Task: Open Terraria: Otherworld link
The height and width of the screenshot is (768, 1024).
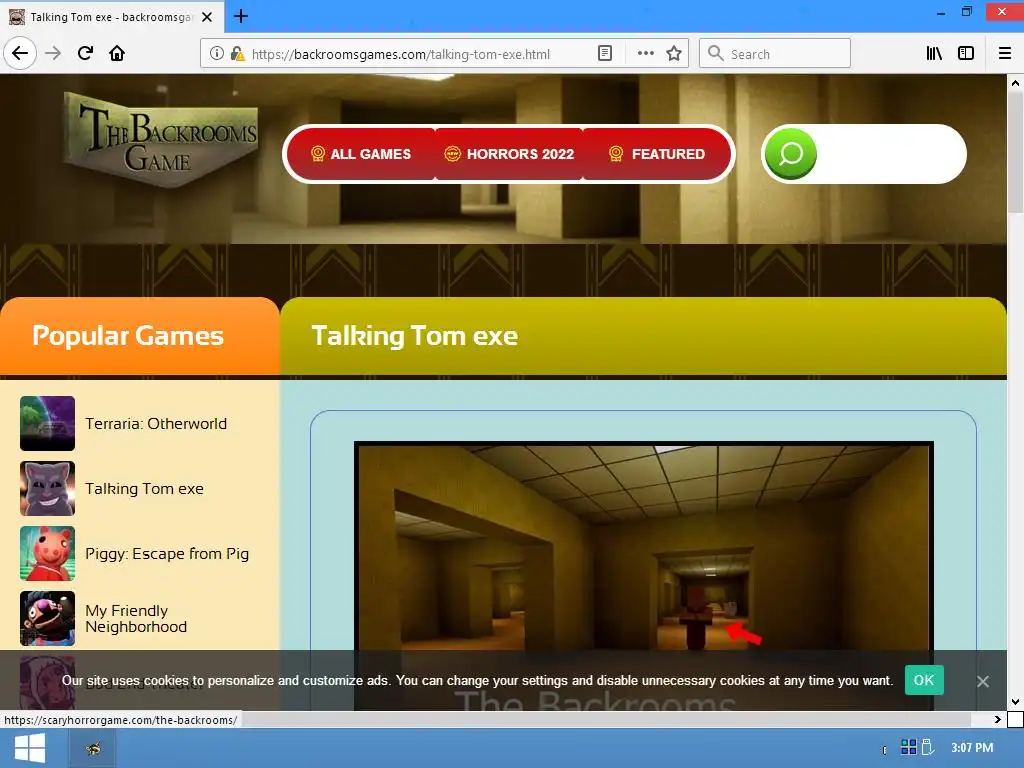Action: 156,424
